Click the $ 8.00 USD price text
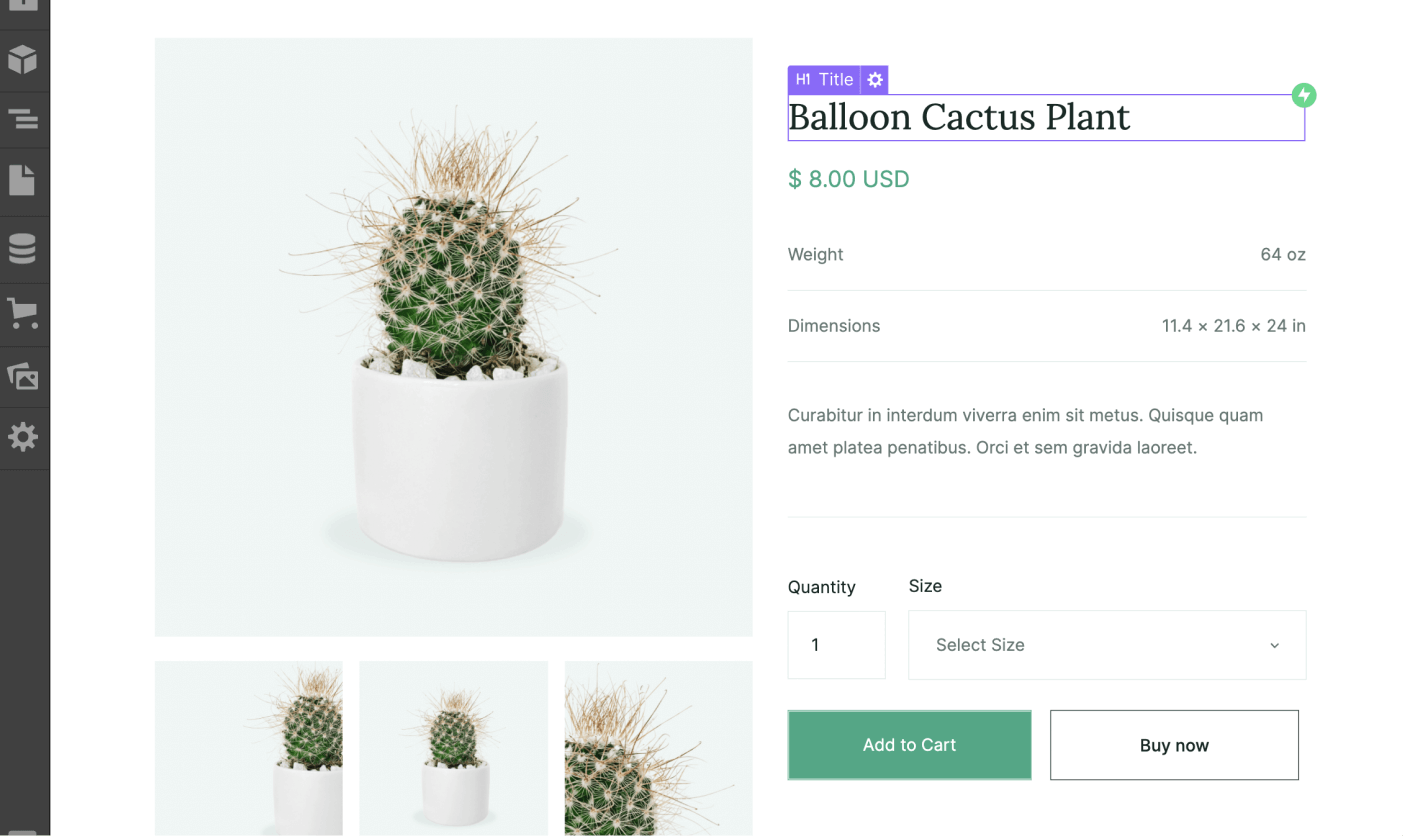The height and width of the screenshot is (836, 1403). pos(848,179)
